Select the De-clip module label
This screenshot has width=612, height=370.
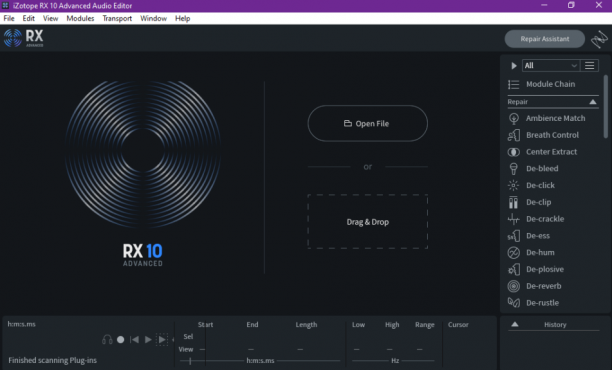539,202
